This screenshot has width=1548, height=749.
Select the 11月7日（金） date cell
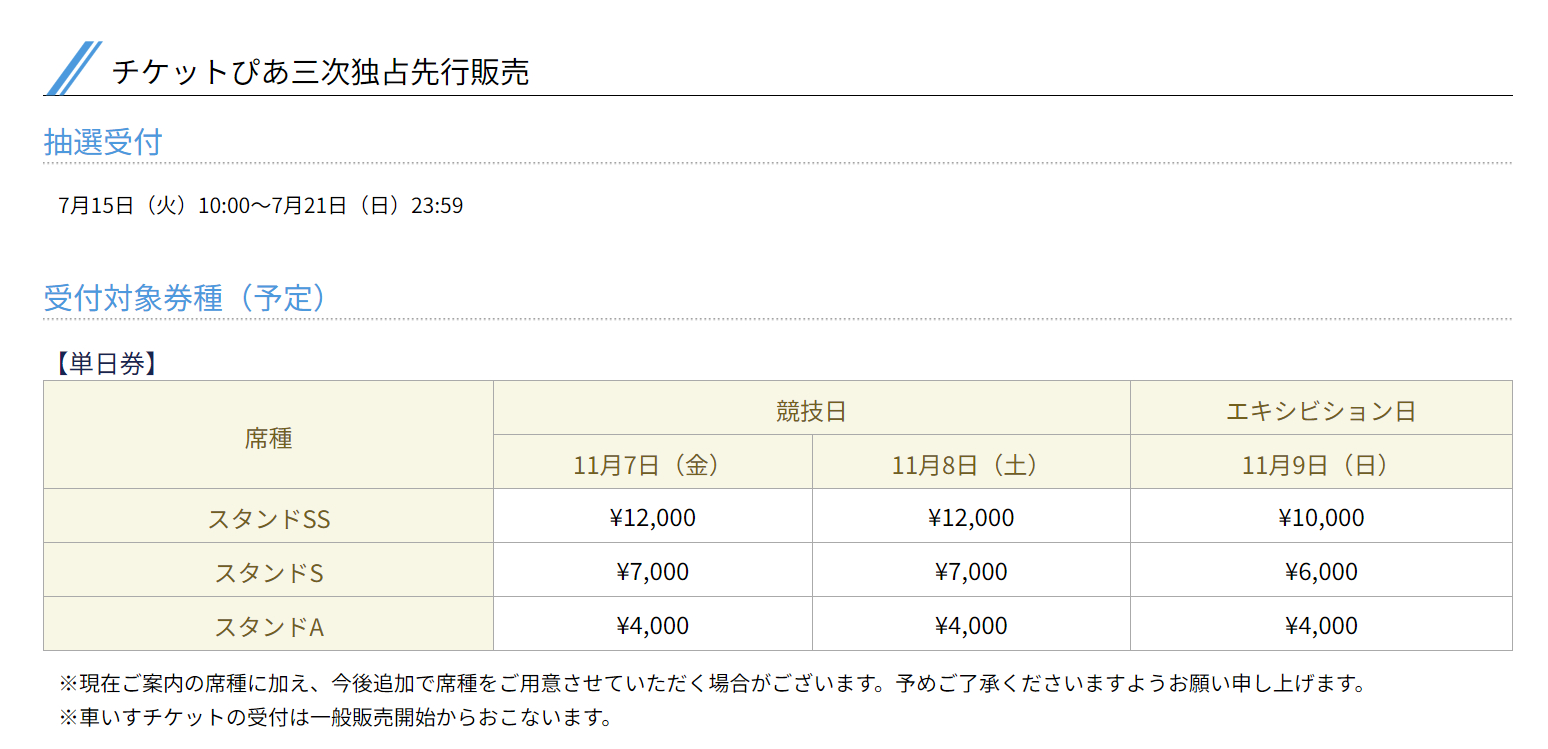point(653,462)
